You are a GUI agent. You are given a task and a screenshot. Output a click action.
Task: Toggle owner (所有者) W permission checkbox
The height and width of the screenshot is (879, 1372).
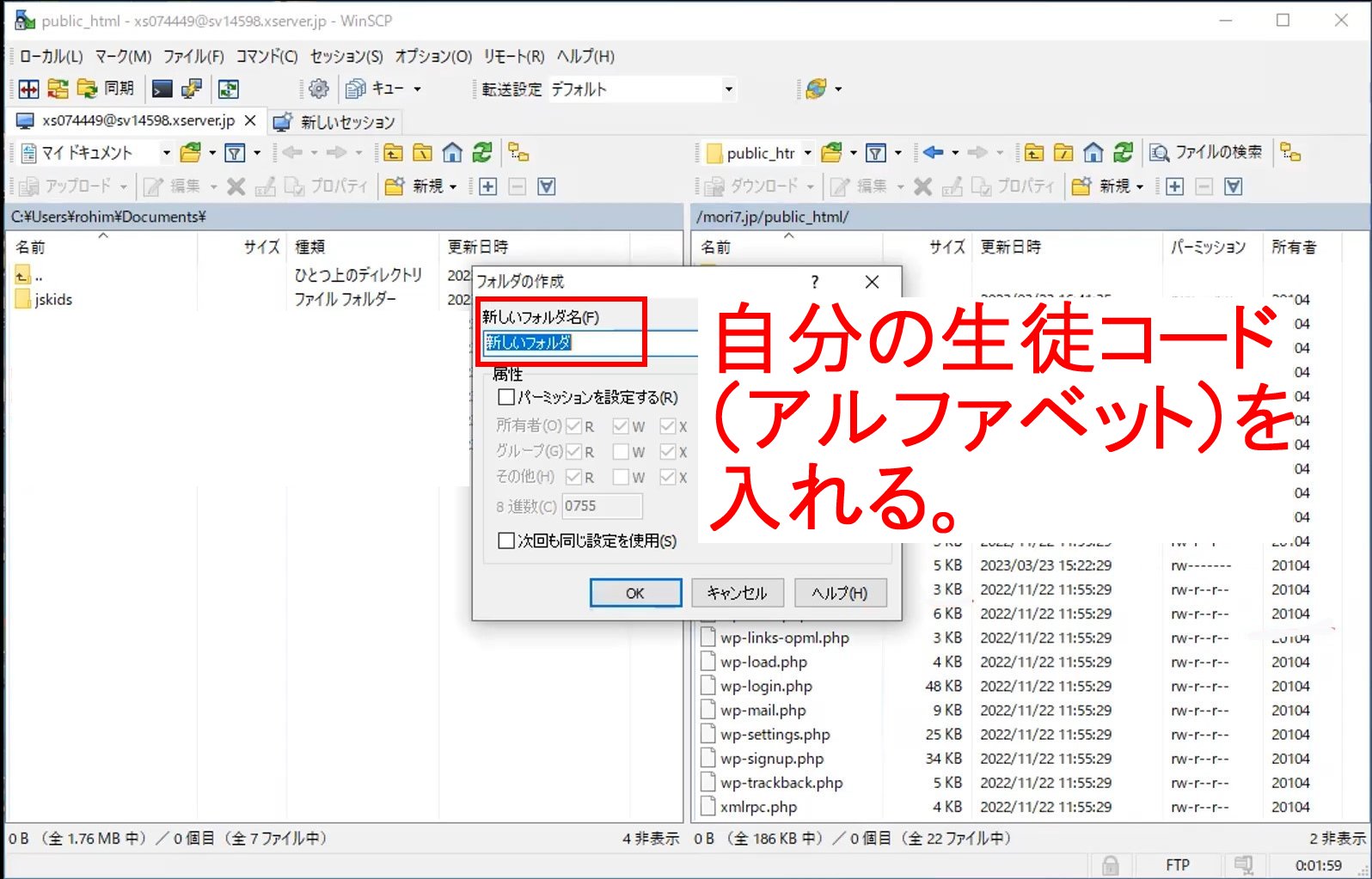coord(621,426)
